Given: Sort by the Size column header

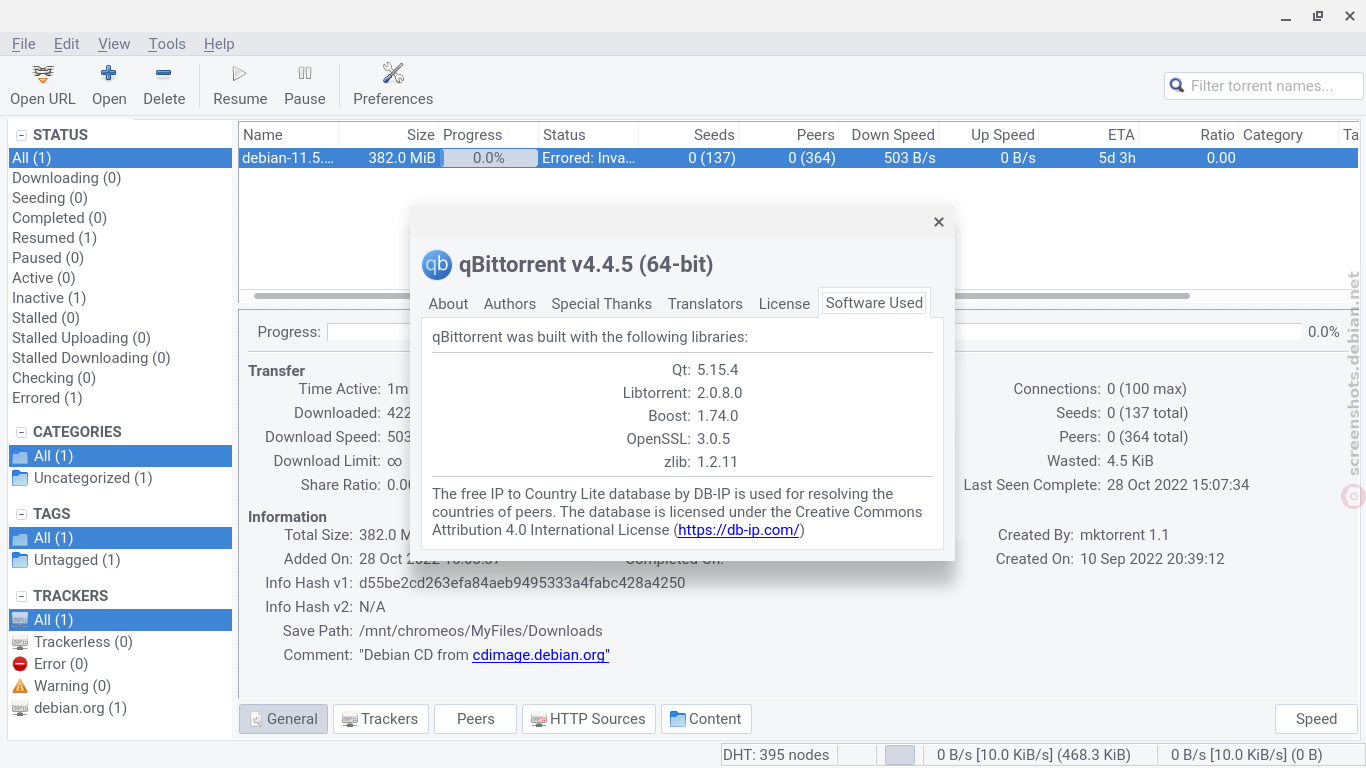Looking at the screenshot, I should click(389, 135).
